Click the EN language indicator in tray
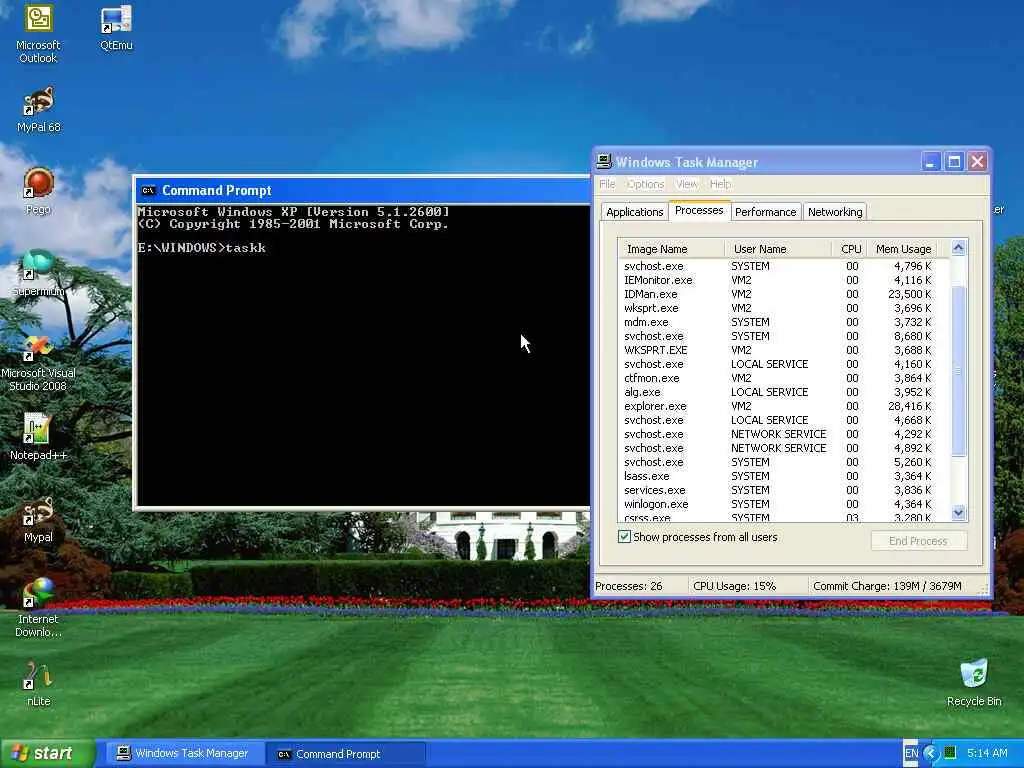Viewport: 1024px width, 768px height. 911,753
